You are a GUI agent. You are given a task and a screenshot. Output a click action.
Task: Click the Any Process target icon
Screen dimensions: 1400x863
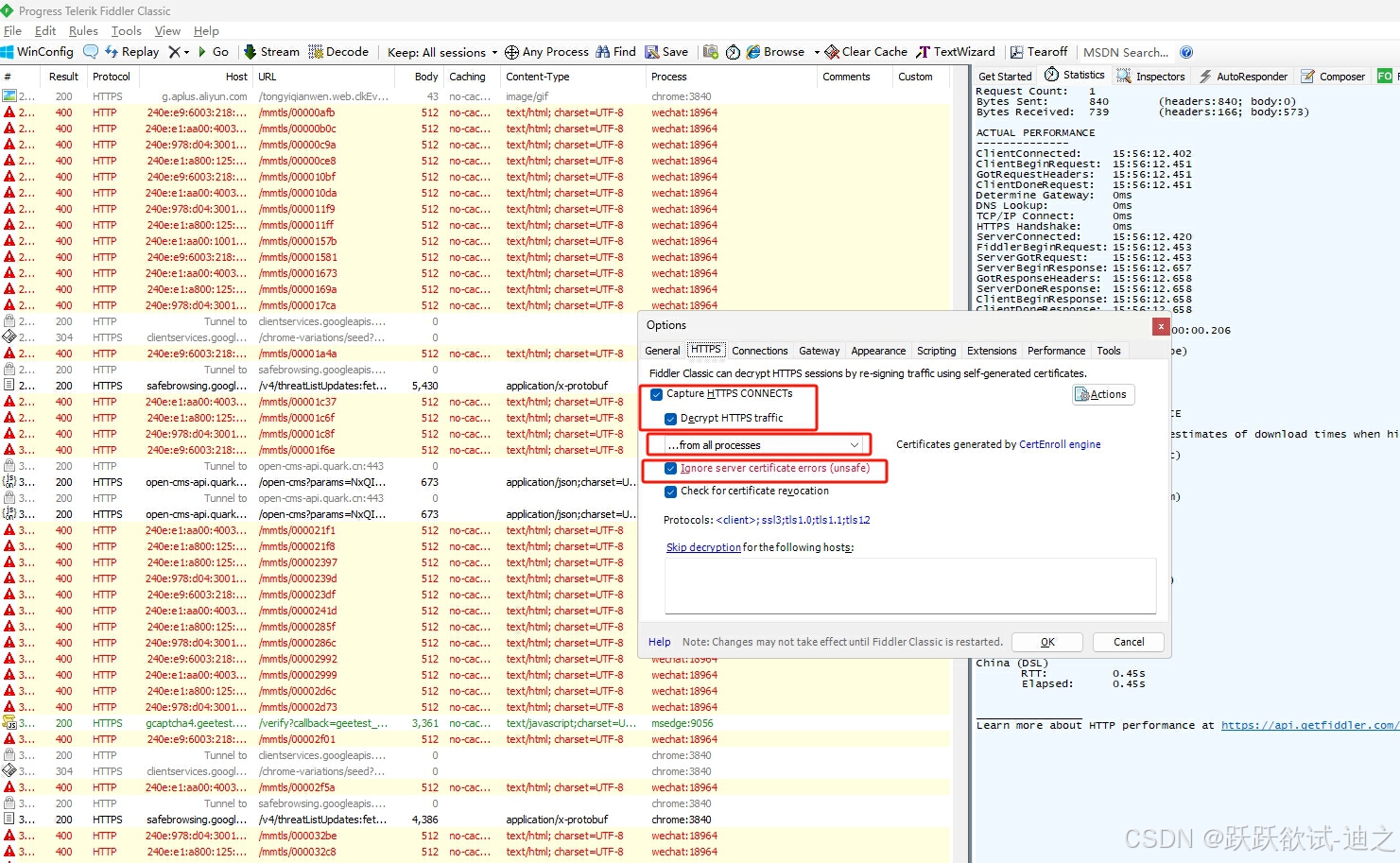pyautogui.click(x=511, y=52)
